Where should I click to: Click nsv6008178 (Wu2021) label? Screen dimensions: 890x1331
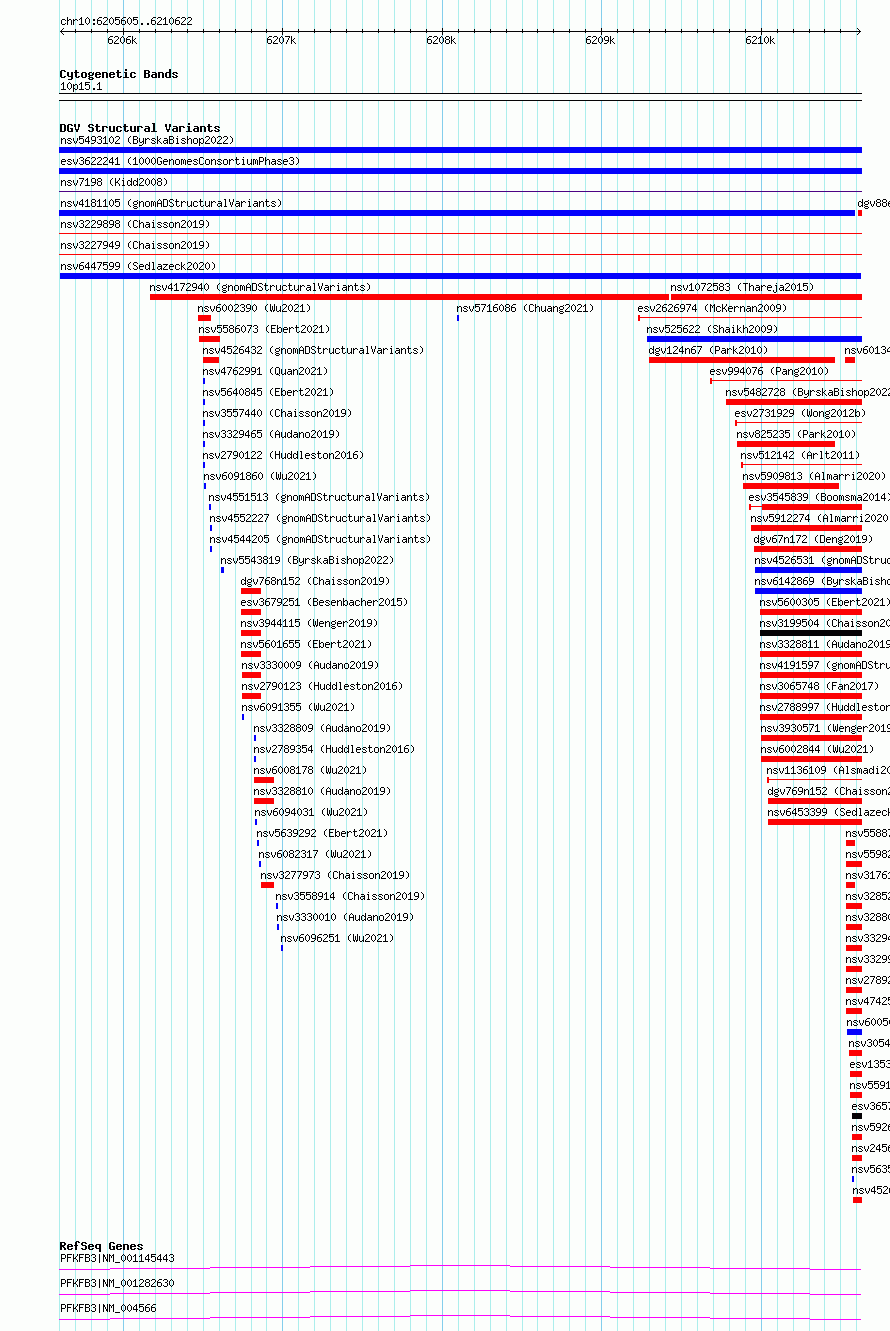pos(310,771)
